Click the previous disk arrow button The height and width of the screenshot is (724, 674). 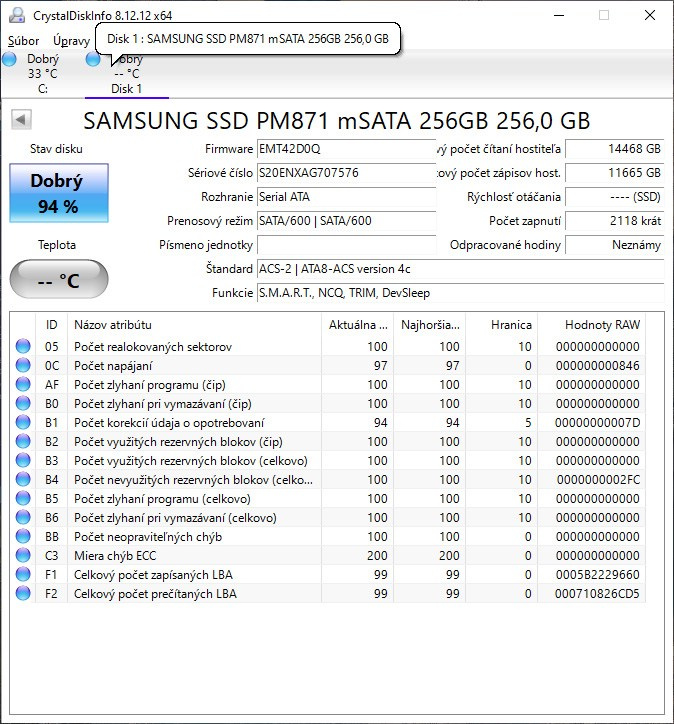click(21, 120)
